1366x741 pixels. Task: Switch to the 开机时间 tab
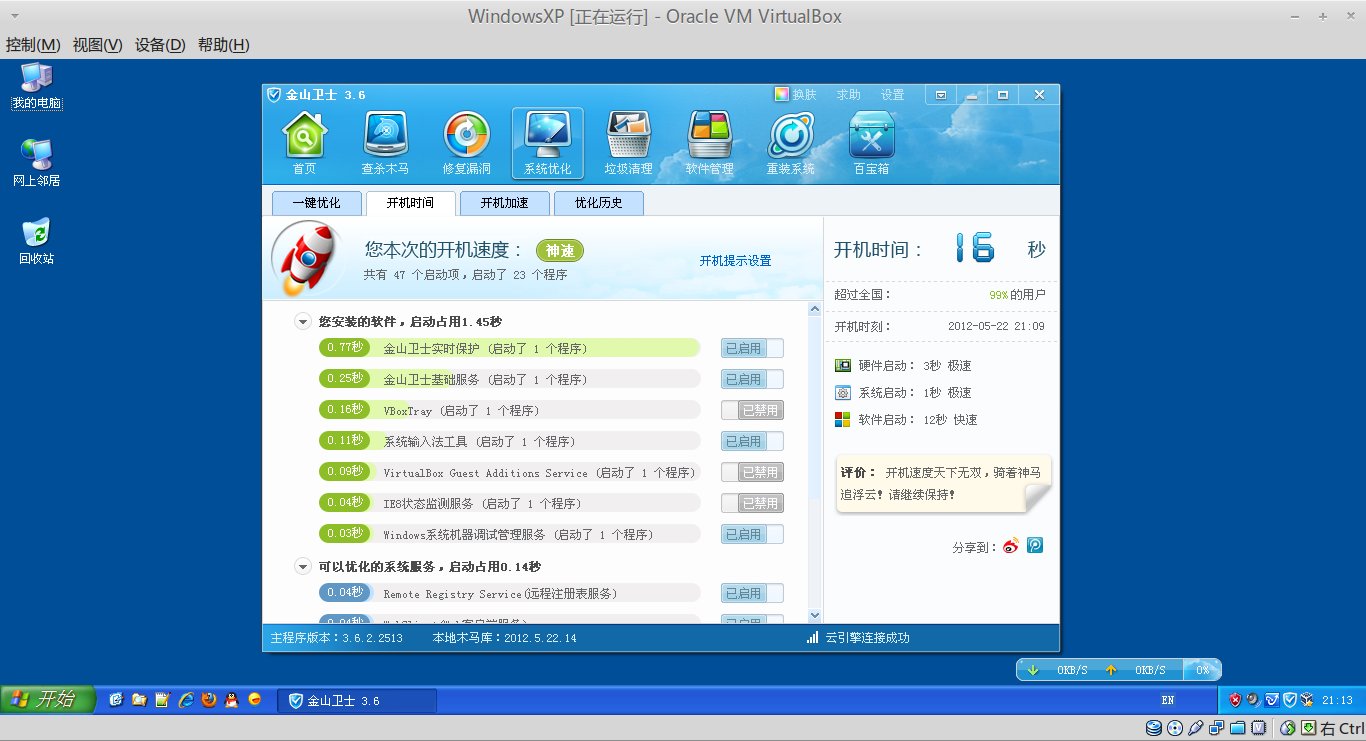[410, 203]
